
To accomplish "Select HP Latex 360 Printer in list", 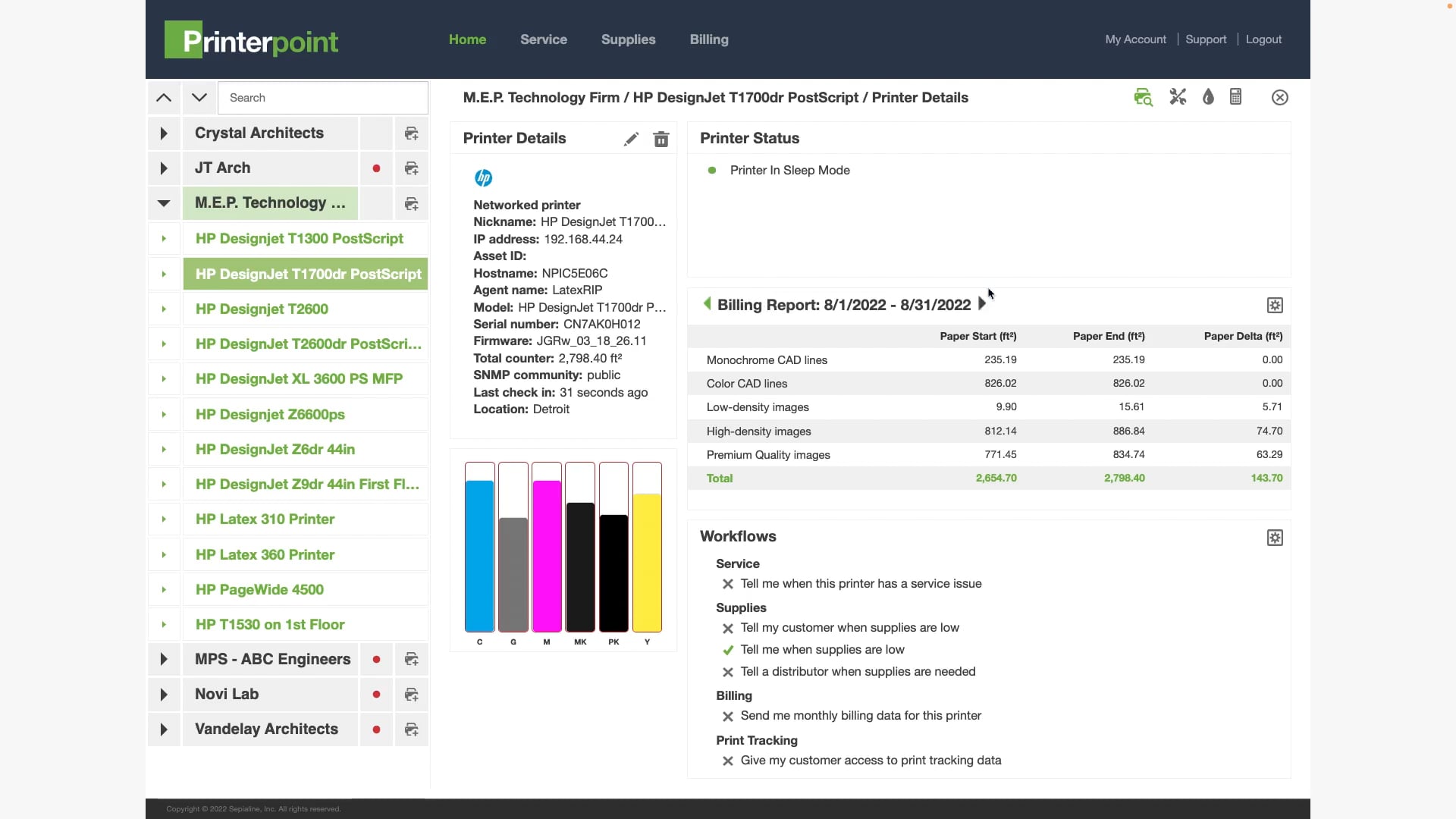I will pyautogui.click(x=265, y=554).
